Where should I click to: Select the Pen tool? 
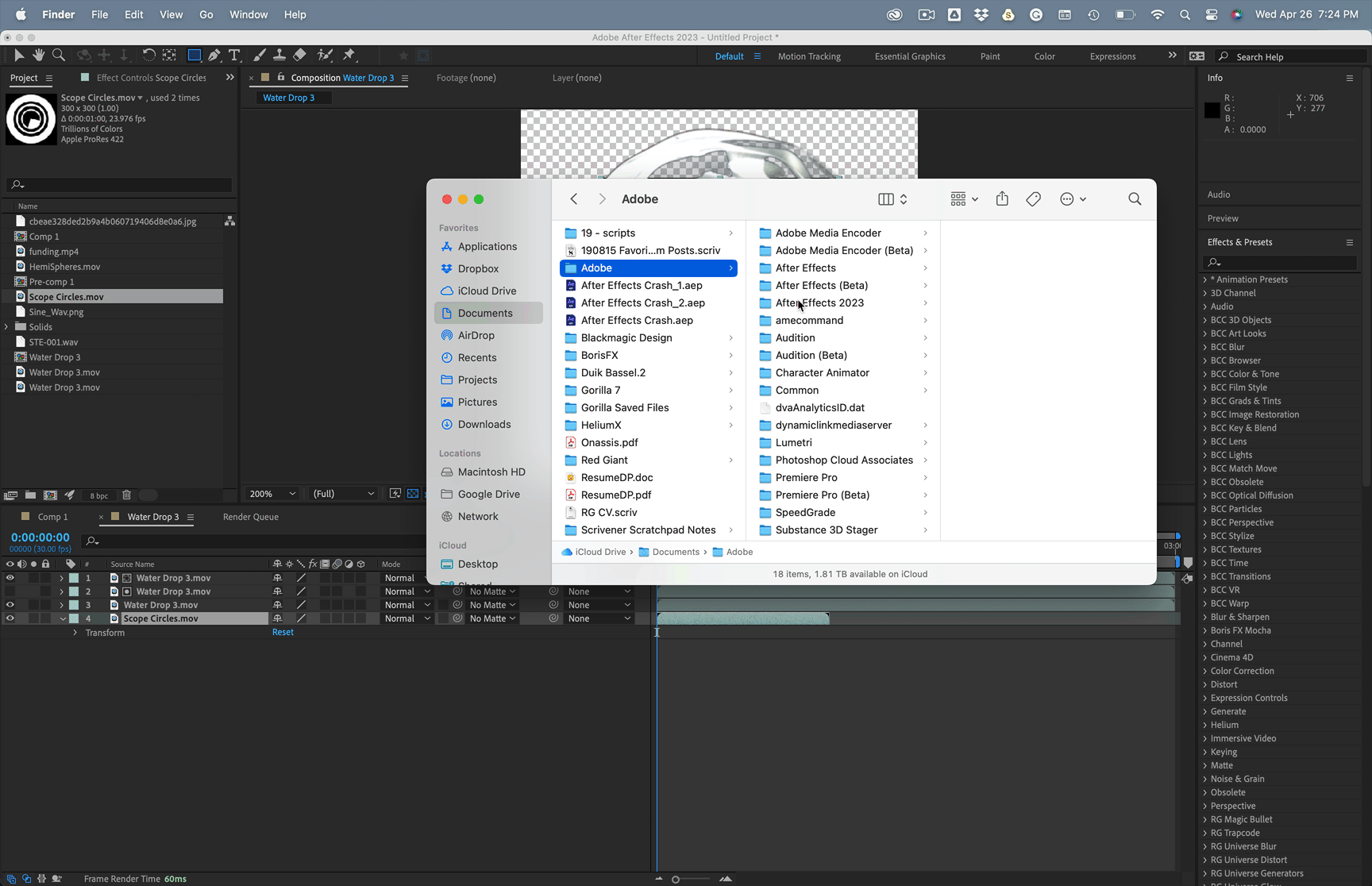(214, 55)
